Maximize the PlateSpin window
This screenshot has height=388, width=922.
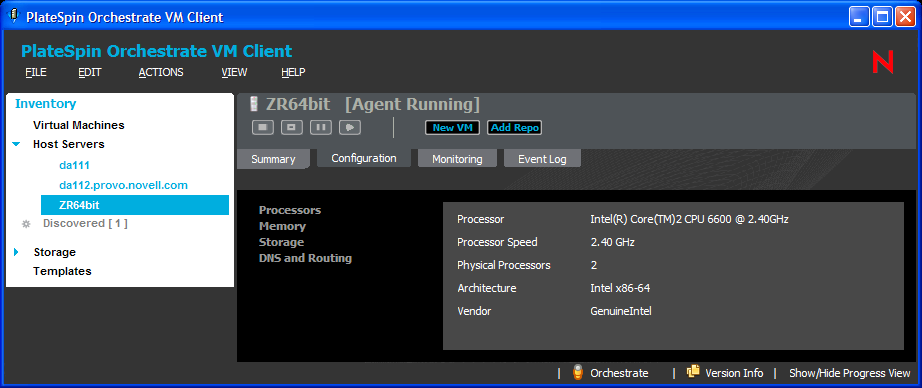pos(882,17)
